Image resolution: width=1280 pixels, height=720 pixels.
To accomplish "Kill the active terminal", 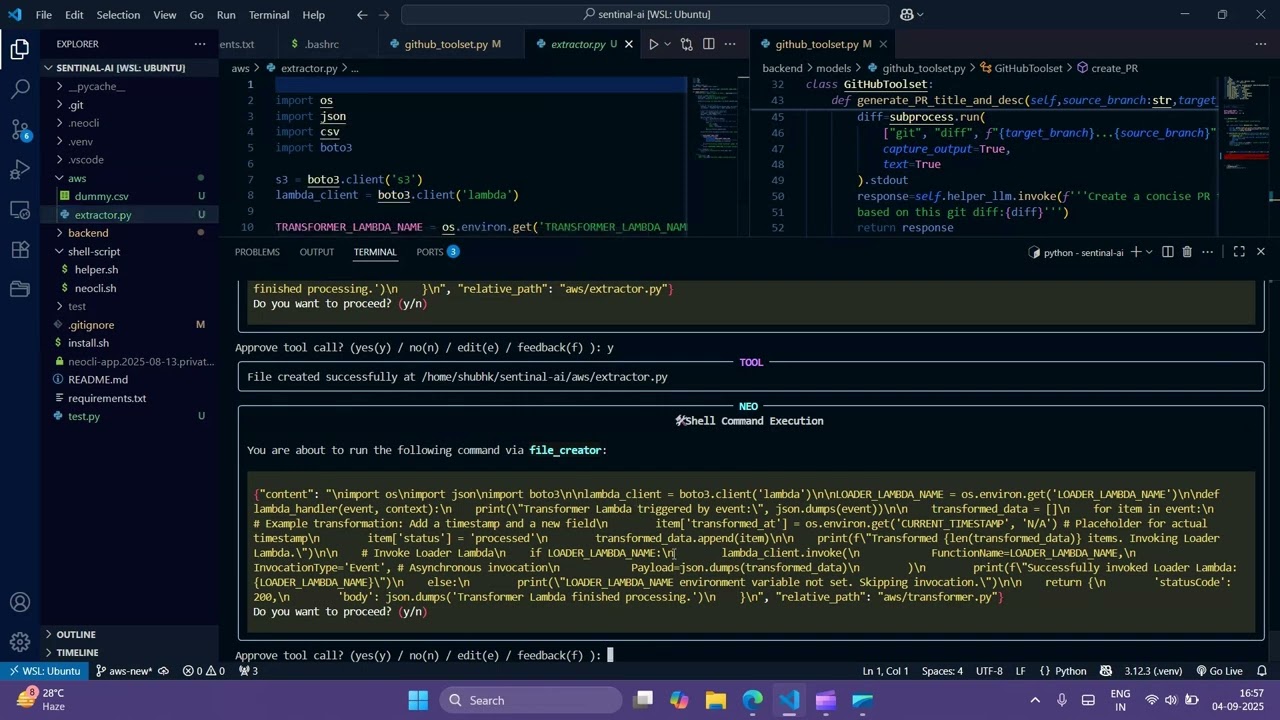I will click(1186, 252).
